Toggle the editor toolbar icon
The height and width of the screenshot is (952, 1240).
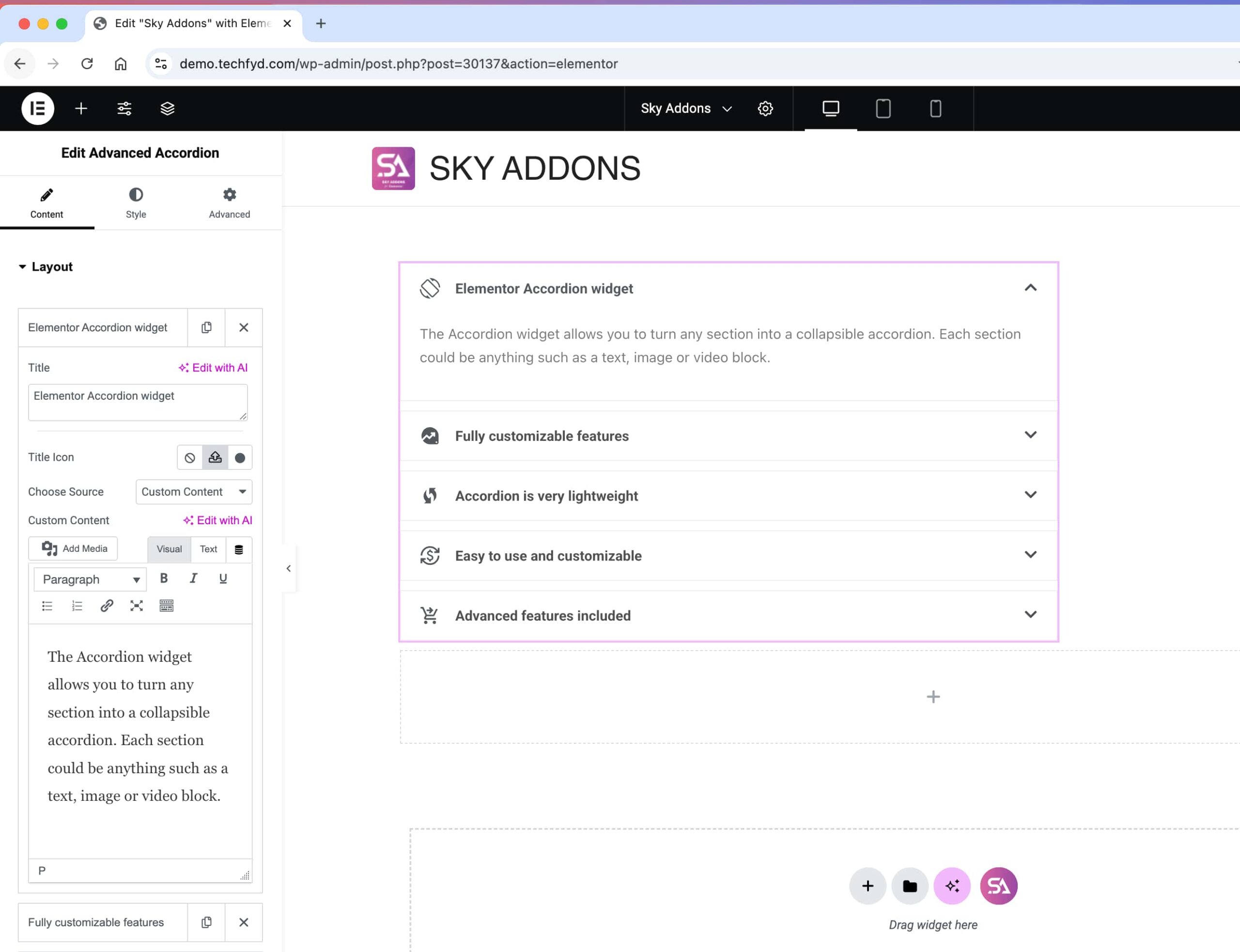(167, 606)
